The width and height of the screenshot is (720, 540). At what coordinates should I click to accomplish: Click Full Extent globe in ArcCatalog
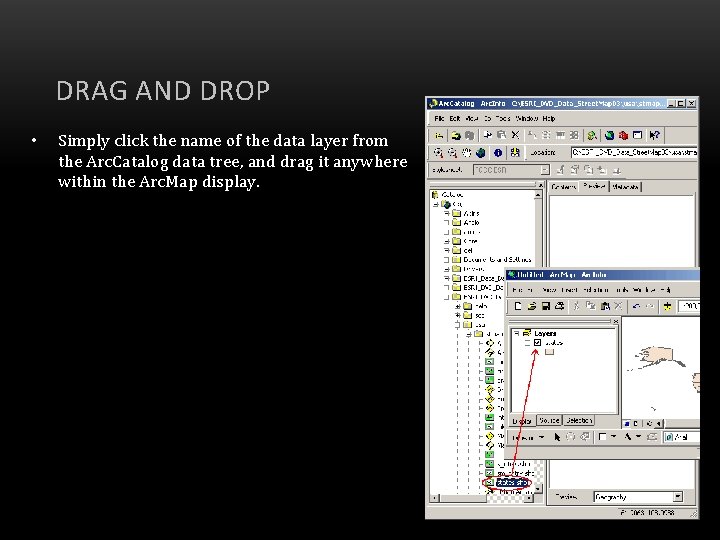(481, 152)
